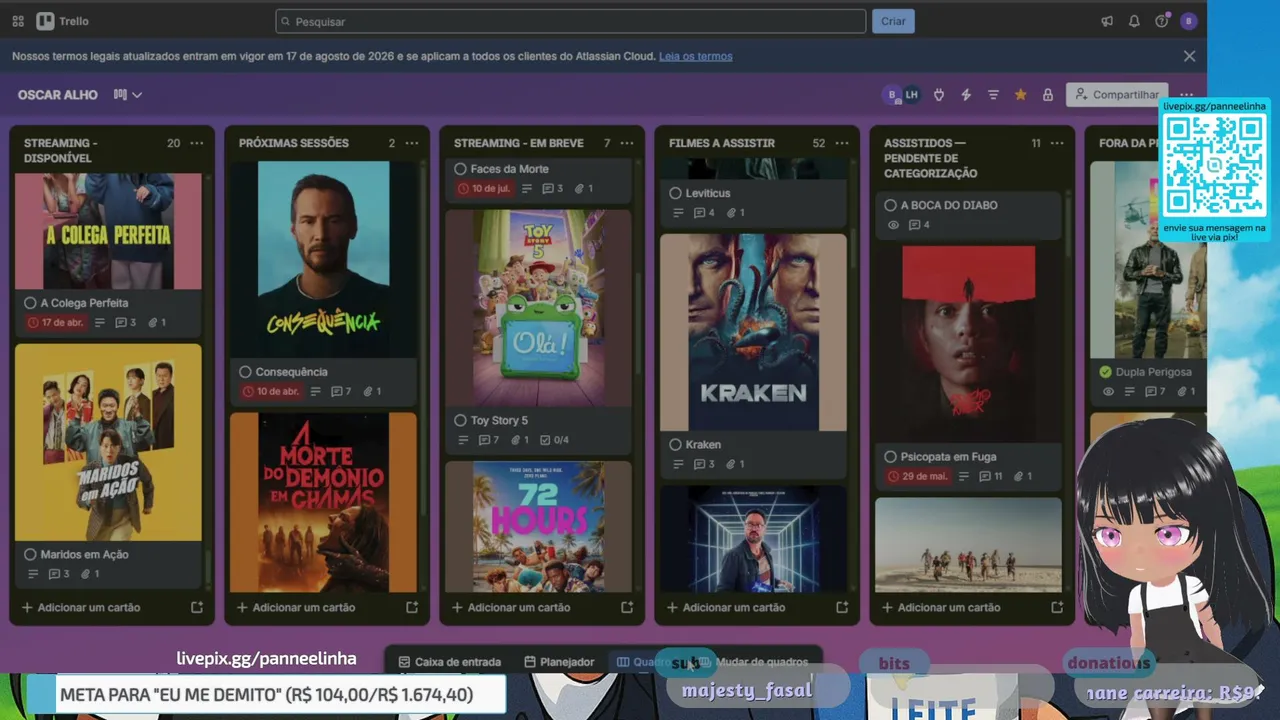Mark A Boca do Diabo card complete
Viewport: 1280px width, 720px height.
pos(890,205)
